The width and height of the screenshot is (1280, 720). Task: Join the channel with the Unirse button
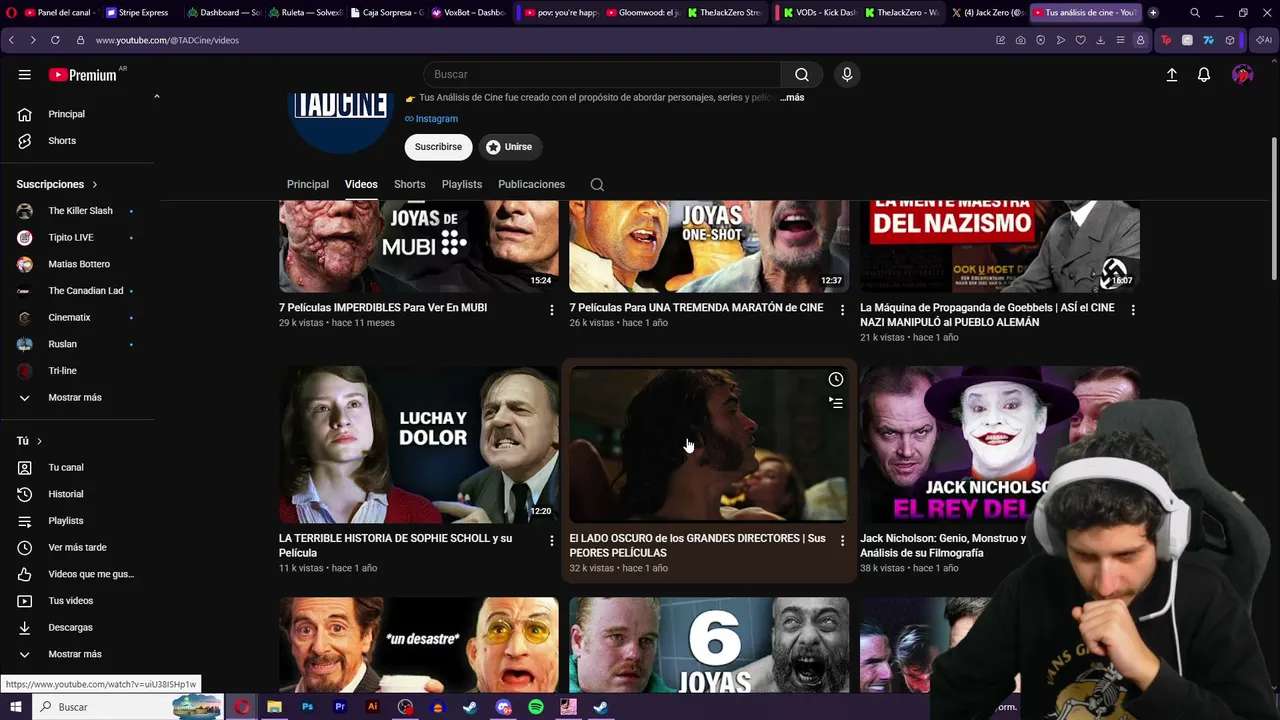(510, 147)
